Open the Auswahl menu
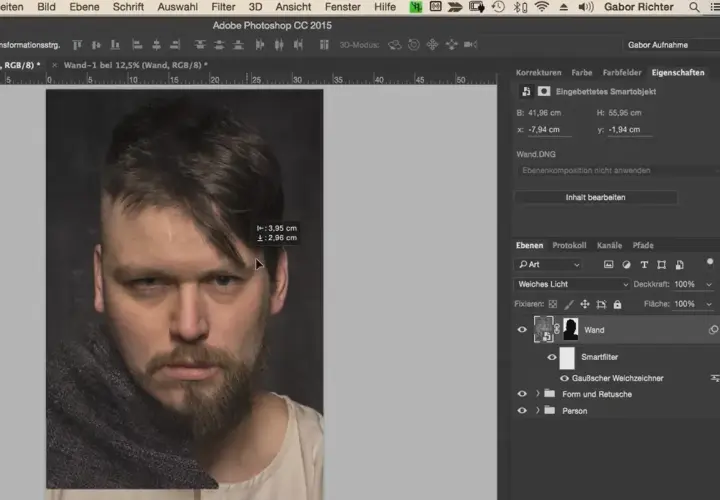The height and width of the screenshot is (500, 720). coord(177,7)
